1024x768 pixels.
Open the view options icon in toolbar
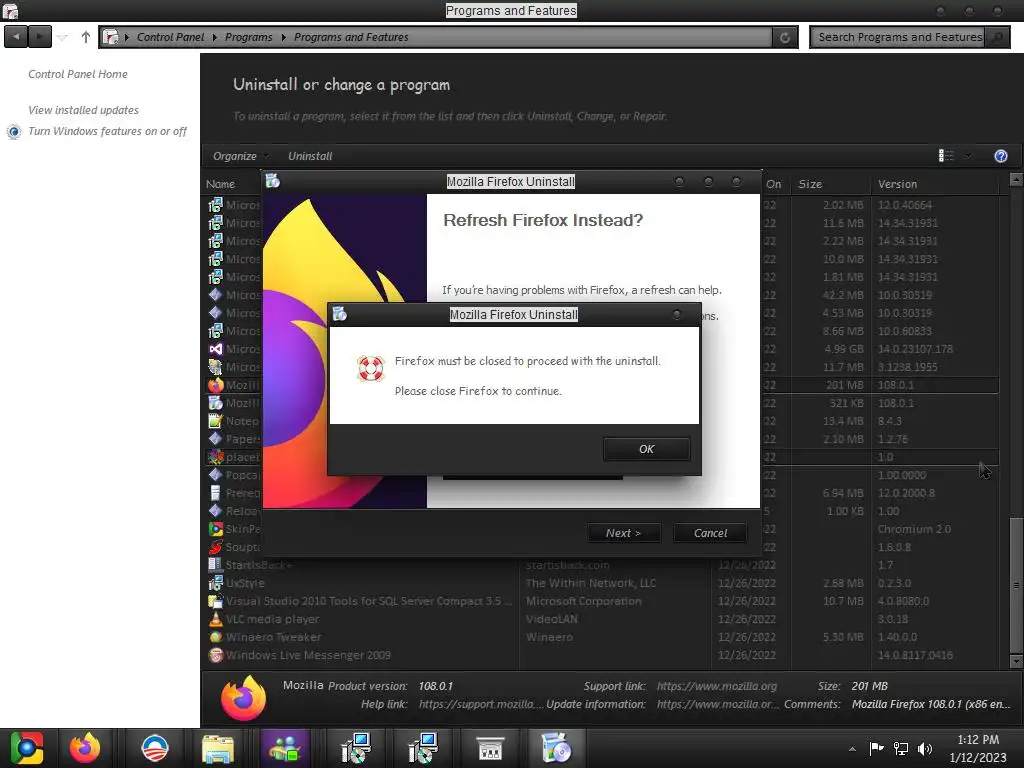946,155
